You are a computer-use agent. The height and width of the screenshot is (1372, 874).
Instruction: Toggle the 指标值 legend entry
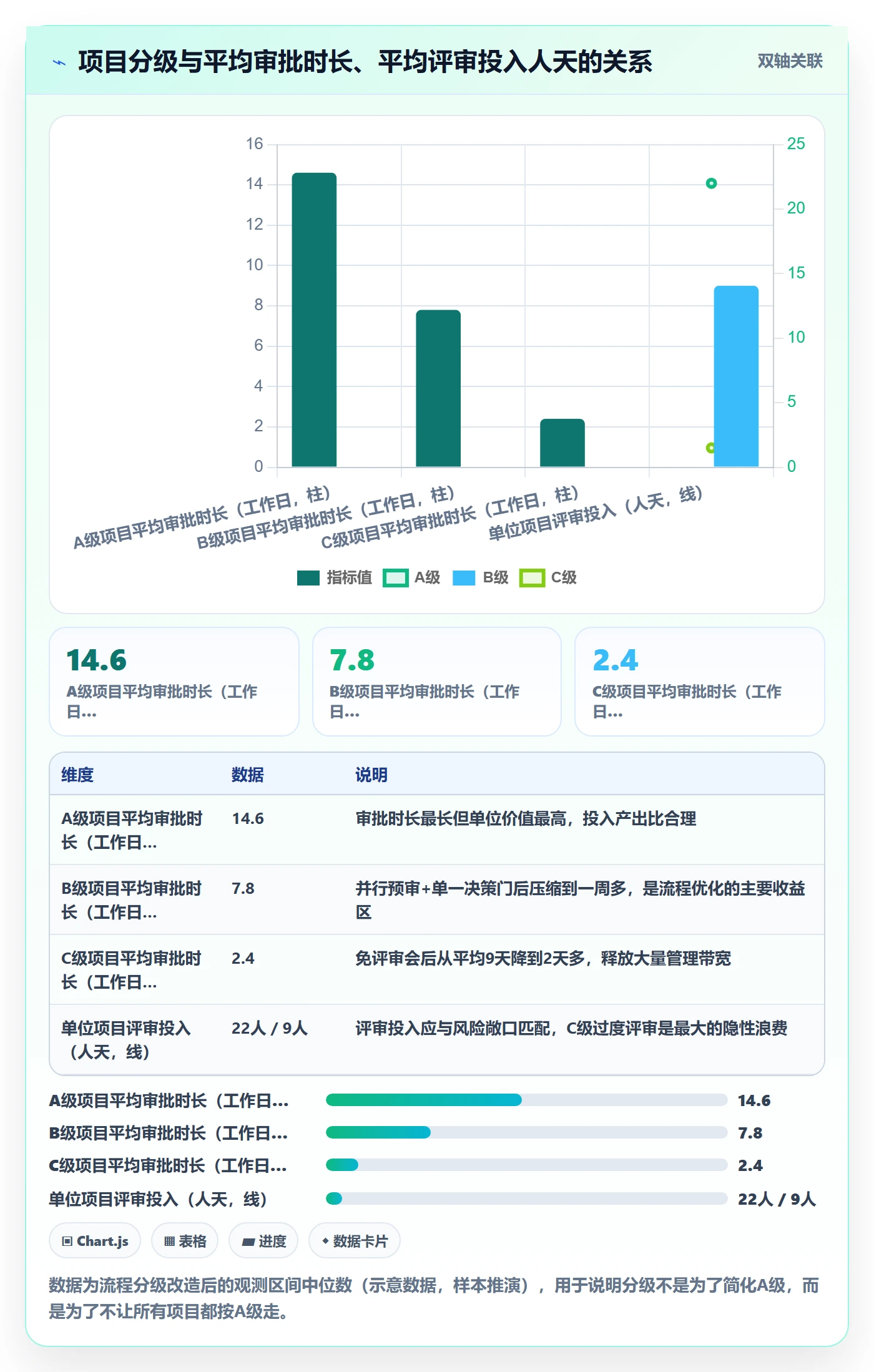tap(335, 578)
